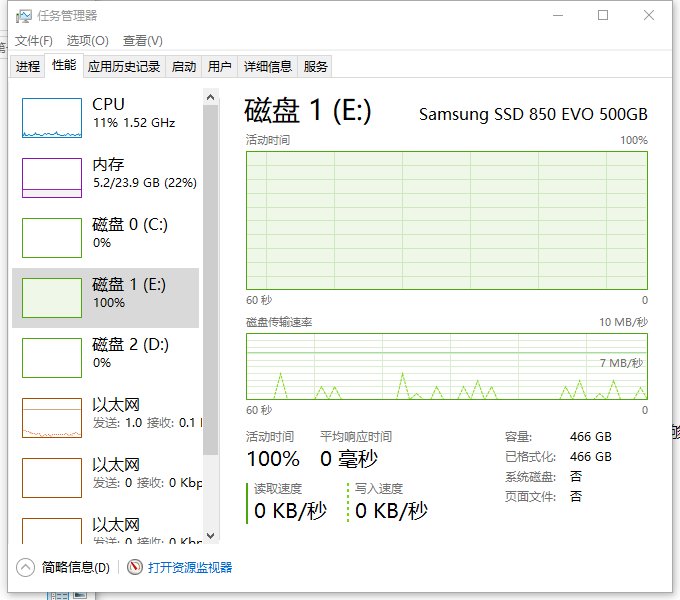The image size is (680, 600).
Task: Click the 磁盘 1 (E:) heading
Action: click(x=307, y=111)
